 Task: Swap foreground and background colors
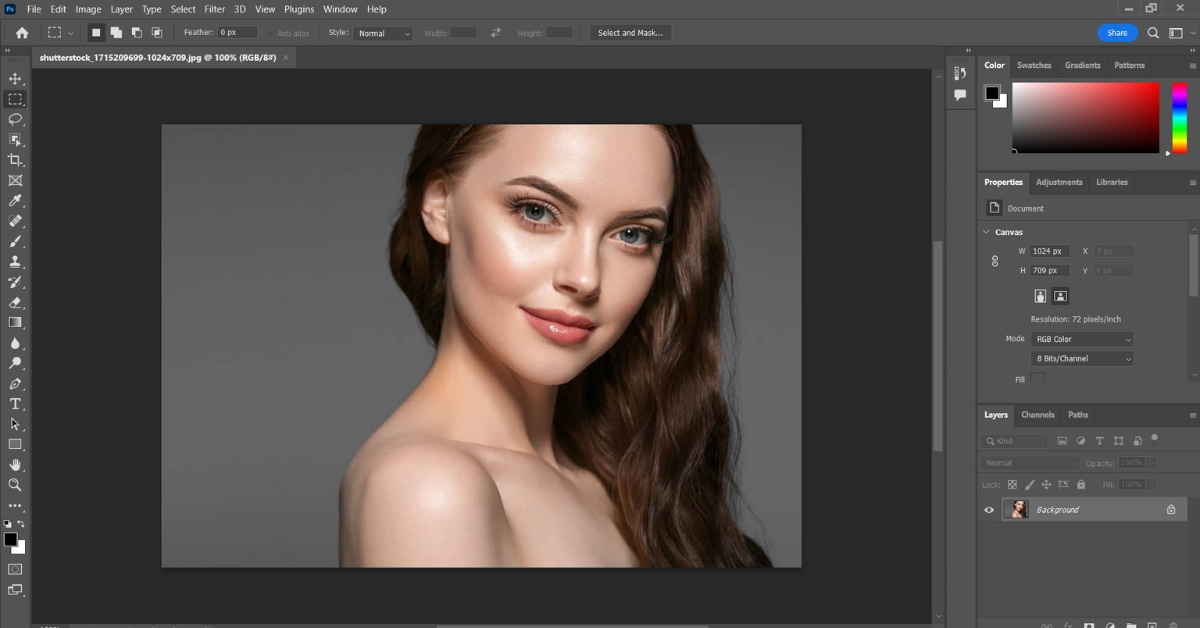click(x=22, y=524)
